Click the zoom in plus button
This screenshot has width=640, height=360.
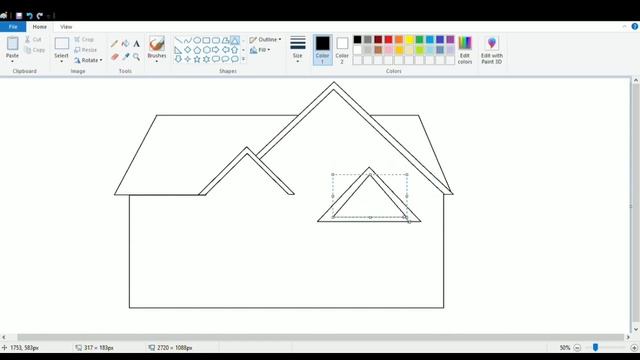point(634,348)
